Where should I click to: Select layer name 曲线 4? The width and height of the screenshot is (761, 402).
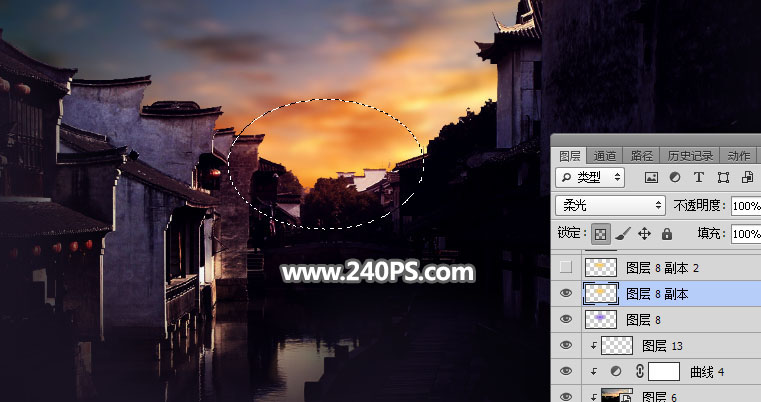707,372
